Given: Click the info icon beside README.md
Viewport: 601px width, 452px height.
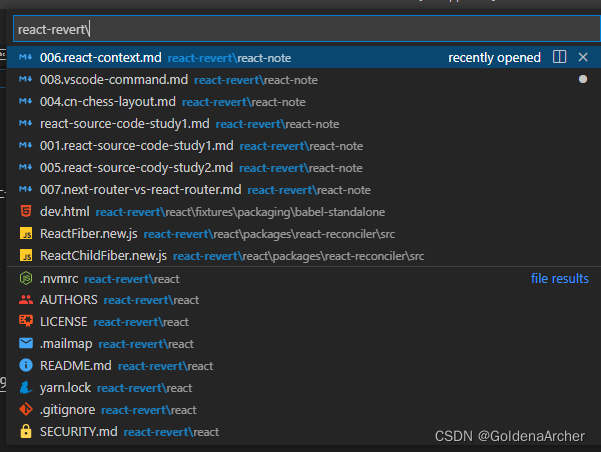Looking at the screenshot, I should 26,365.
